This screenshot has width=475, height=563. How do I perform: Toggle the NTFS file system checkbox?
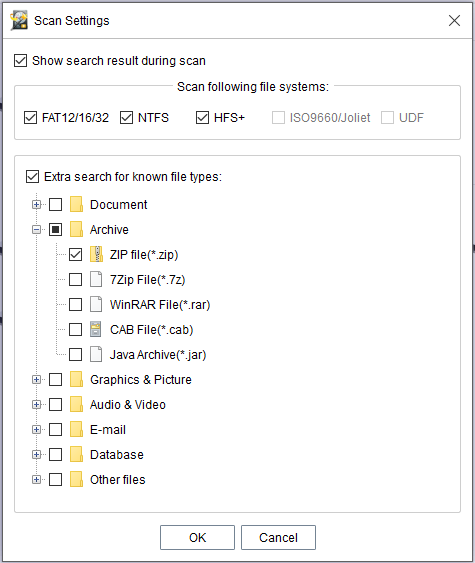pyautogui.click(x=126, y=117)
